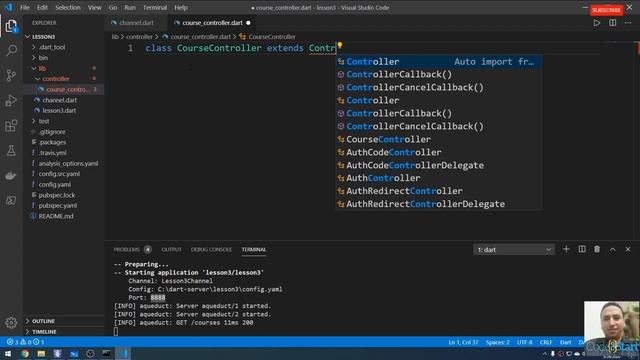Click the Ln 1, Col 37 status entry
640x360 pixels.
coord(463,342)
